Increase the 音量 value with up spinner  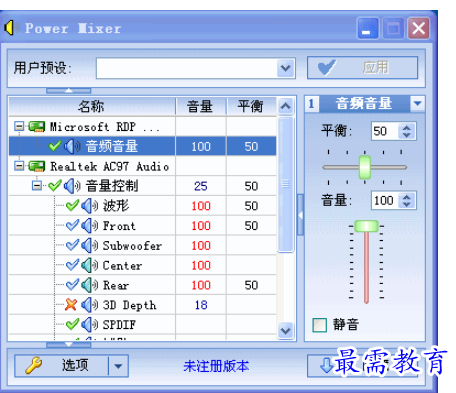(407, 197)
